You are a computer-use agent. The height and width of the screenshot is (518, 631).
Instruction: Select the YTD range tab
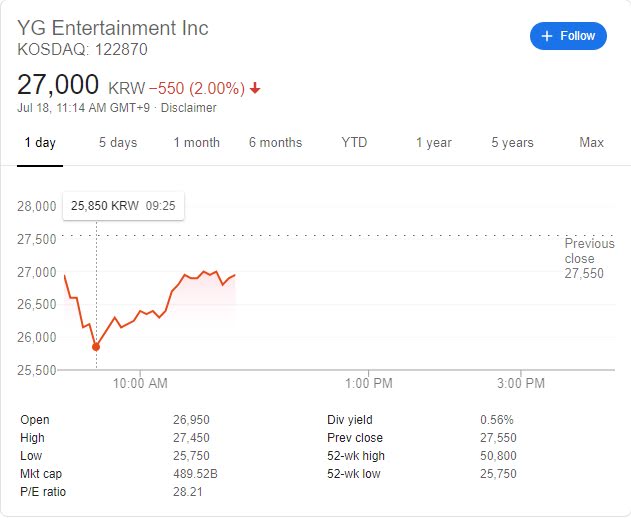(x=354, y=143)
